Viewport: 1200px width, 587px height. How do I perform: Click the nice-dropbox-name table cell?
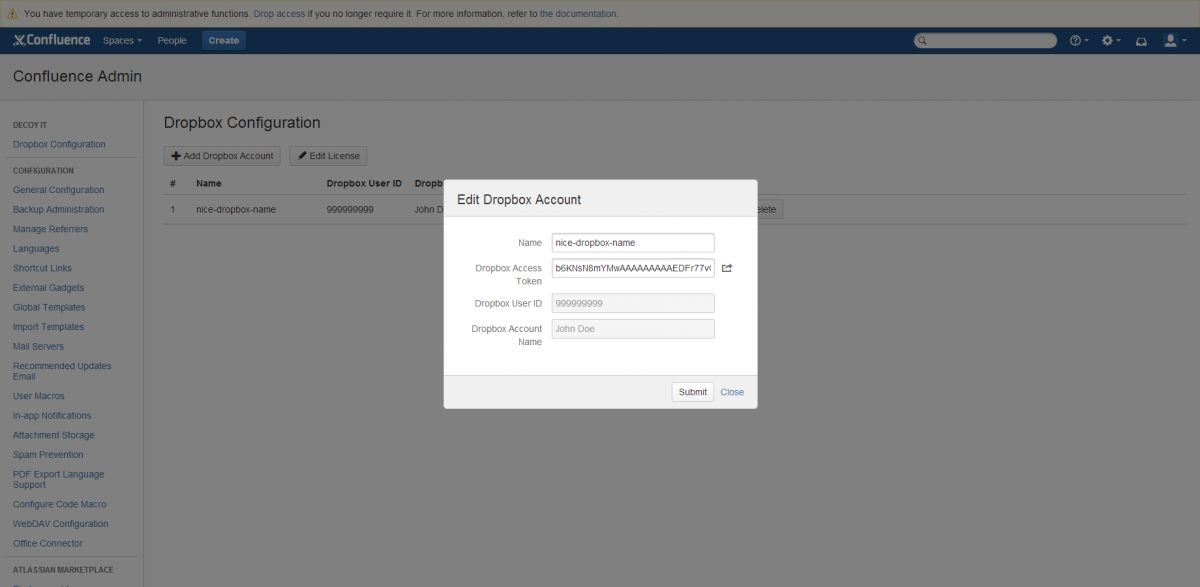pos(236,209)
